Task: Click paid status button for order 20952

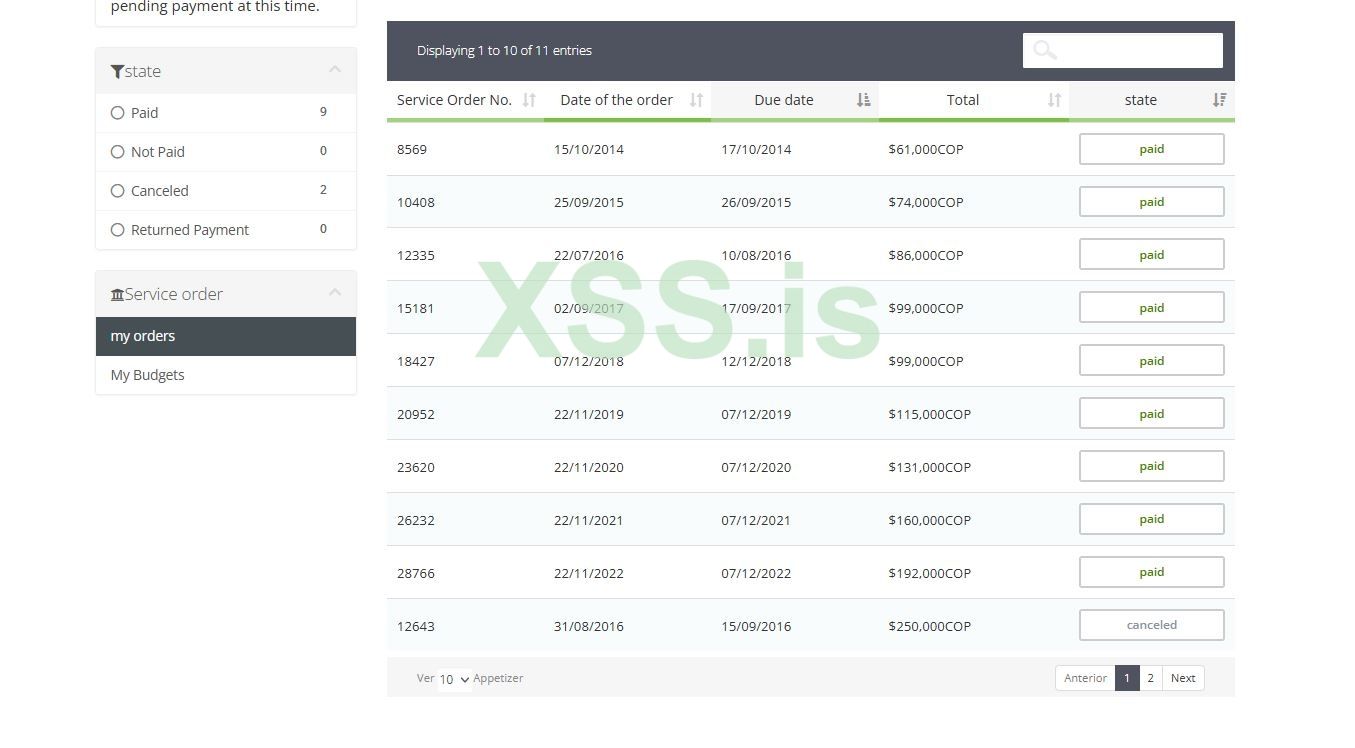Action: click(x=1152, y=414)
